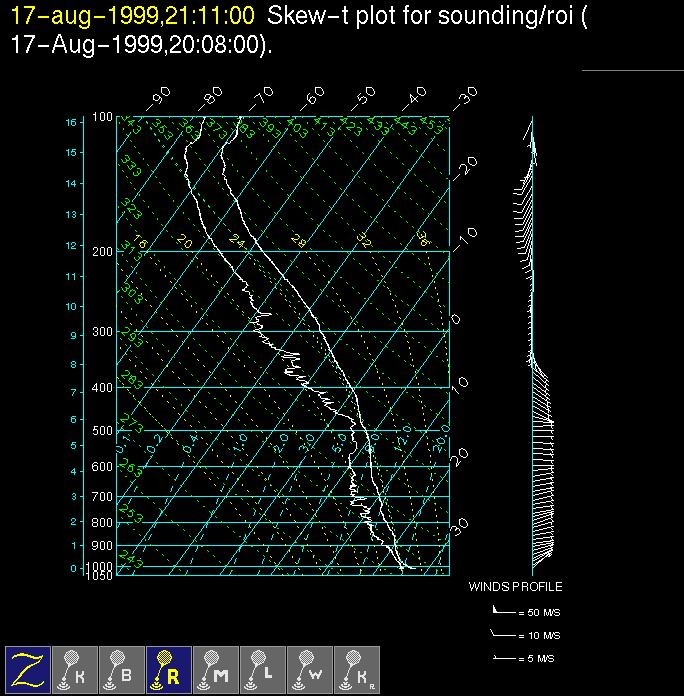Select the W sounding balloon icon
The height and width of the screenshot is (696, 684).
click(310, 668)
